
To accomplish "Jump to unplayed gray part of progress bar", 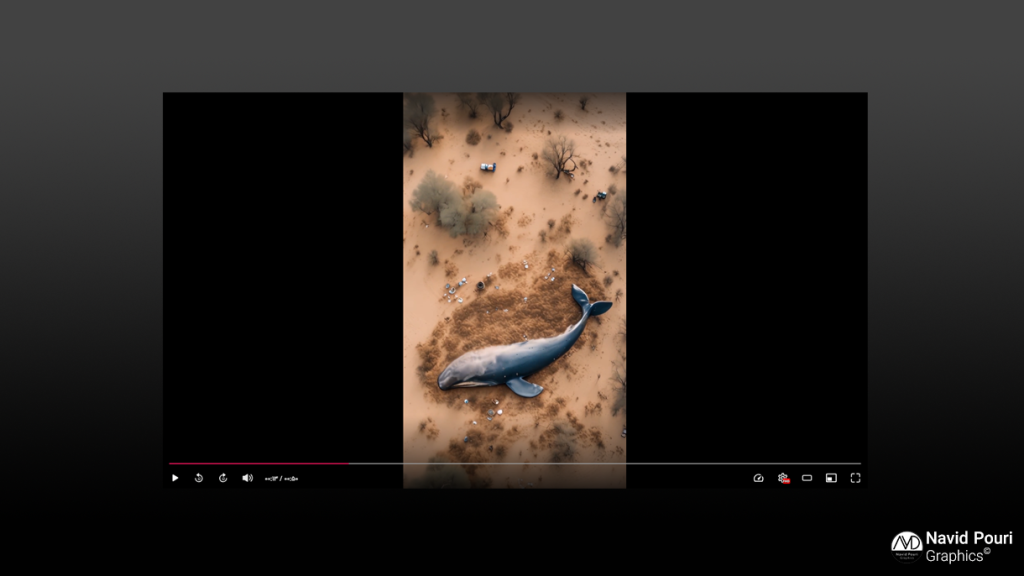I will (605, 464).
